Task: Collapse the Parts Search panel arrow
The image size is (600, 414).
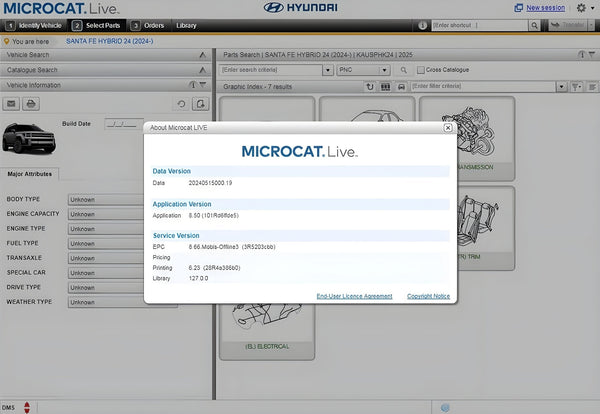Action: [592, 55]
